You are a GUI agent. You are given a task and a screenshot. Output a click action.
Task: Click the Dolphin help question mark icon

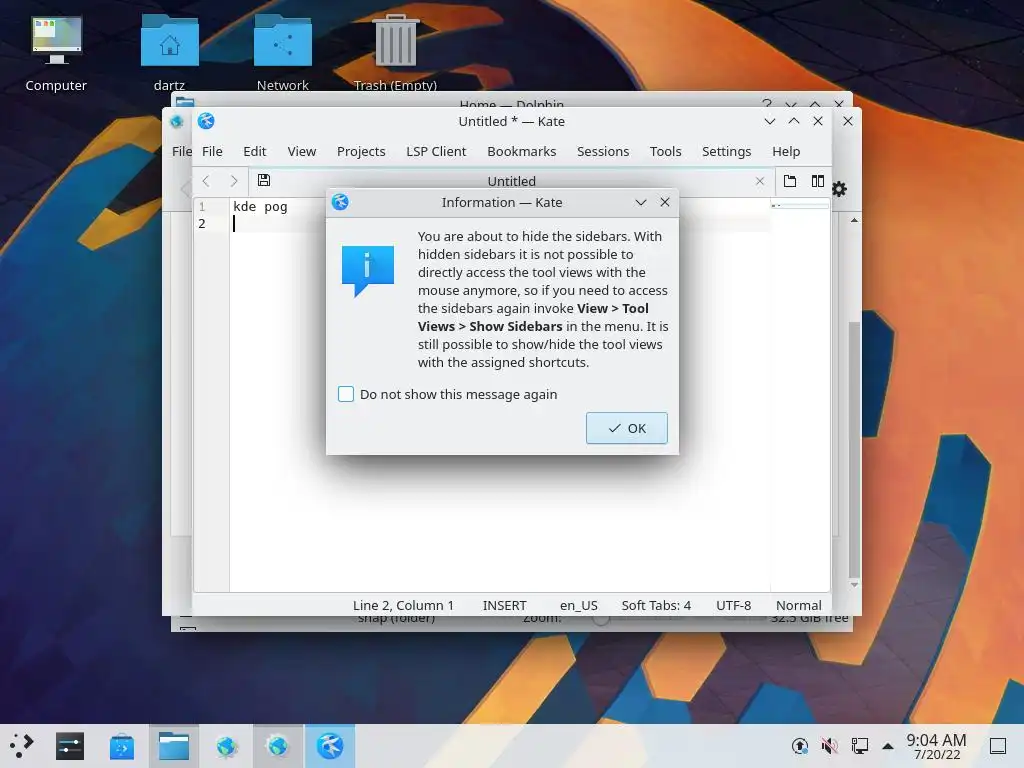tap(767, 103)
